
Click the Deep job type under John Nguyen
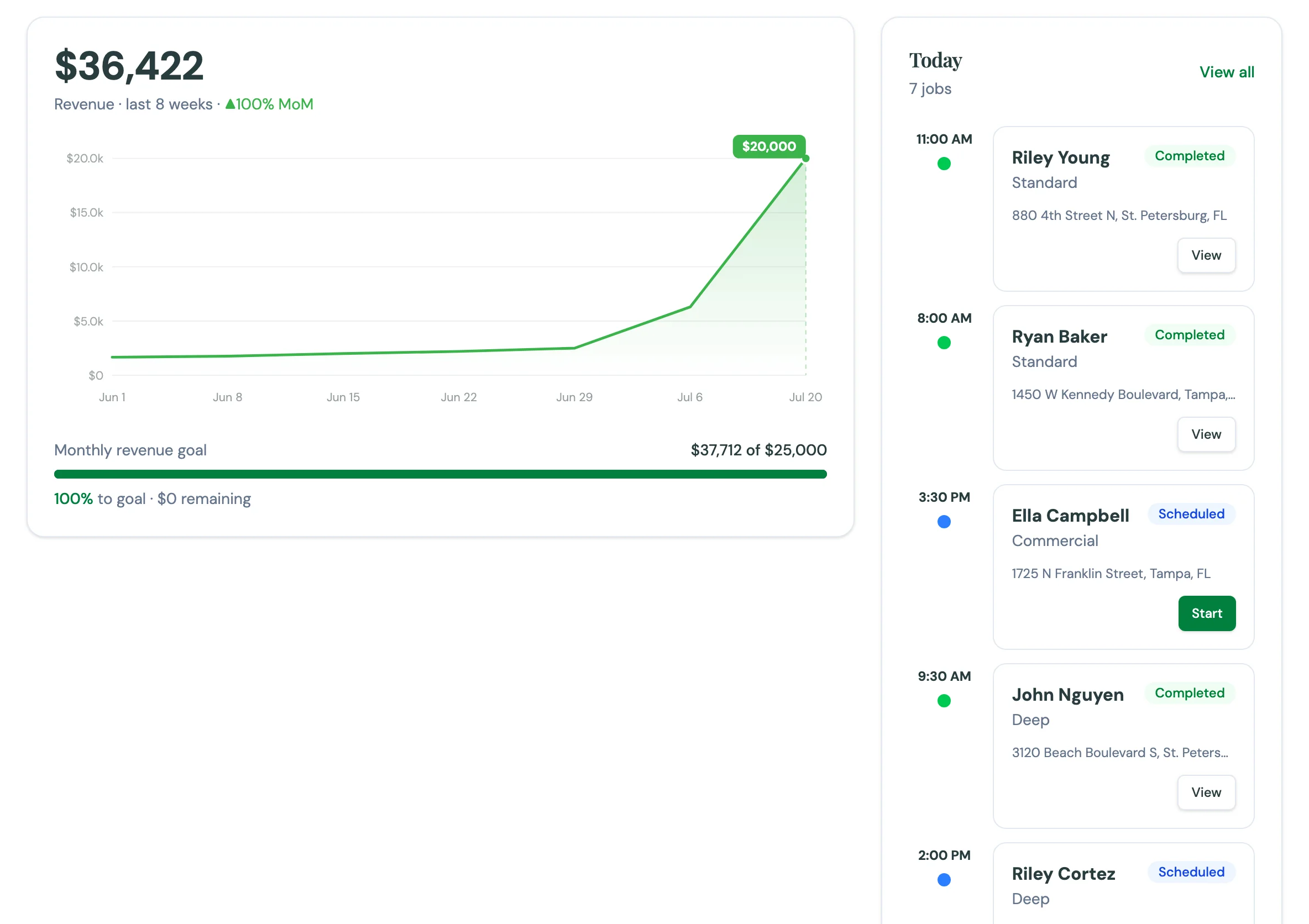click(1030, 720)
